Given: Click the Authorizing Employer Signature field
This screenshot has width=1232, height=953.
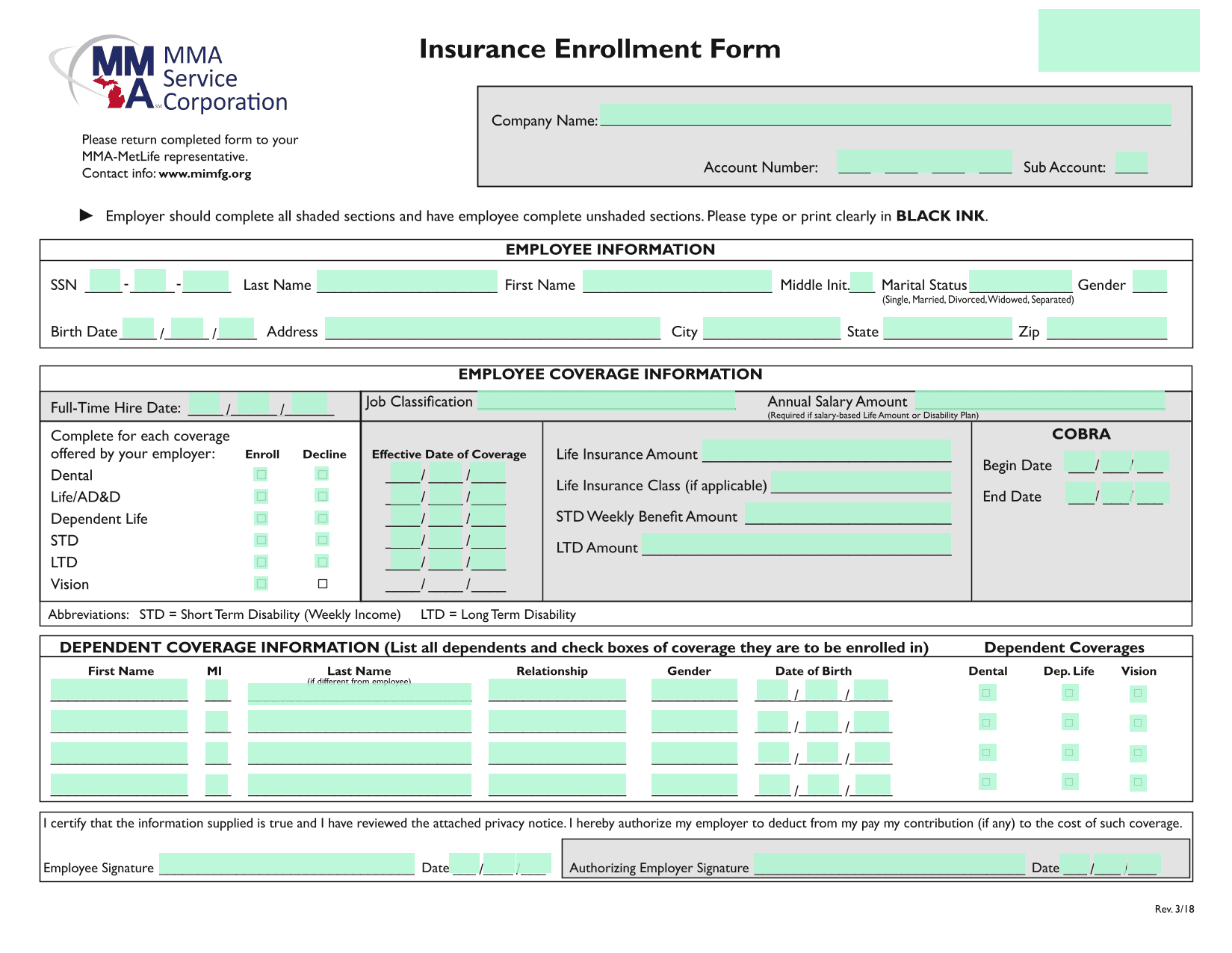Looking at the screenshot, I should point(889,865).
